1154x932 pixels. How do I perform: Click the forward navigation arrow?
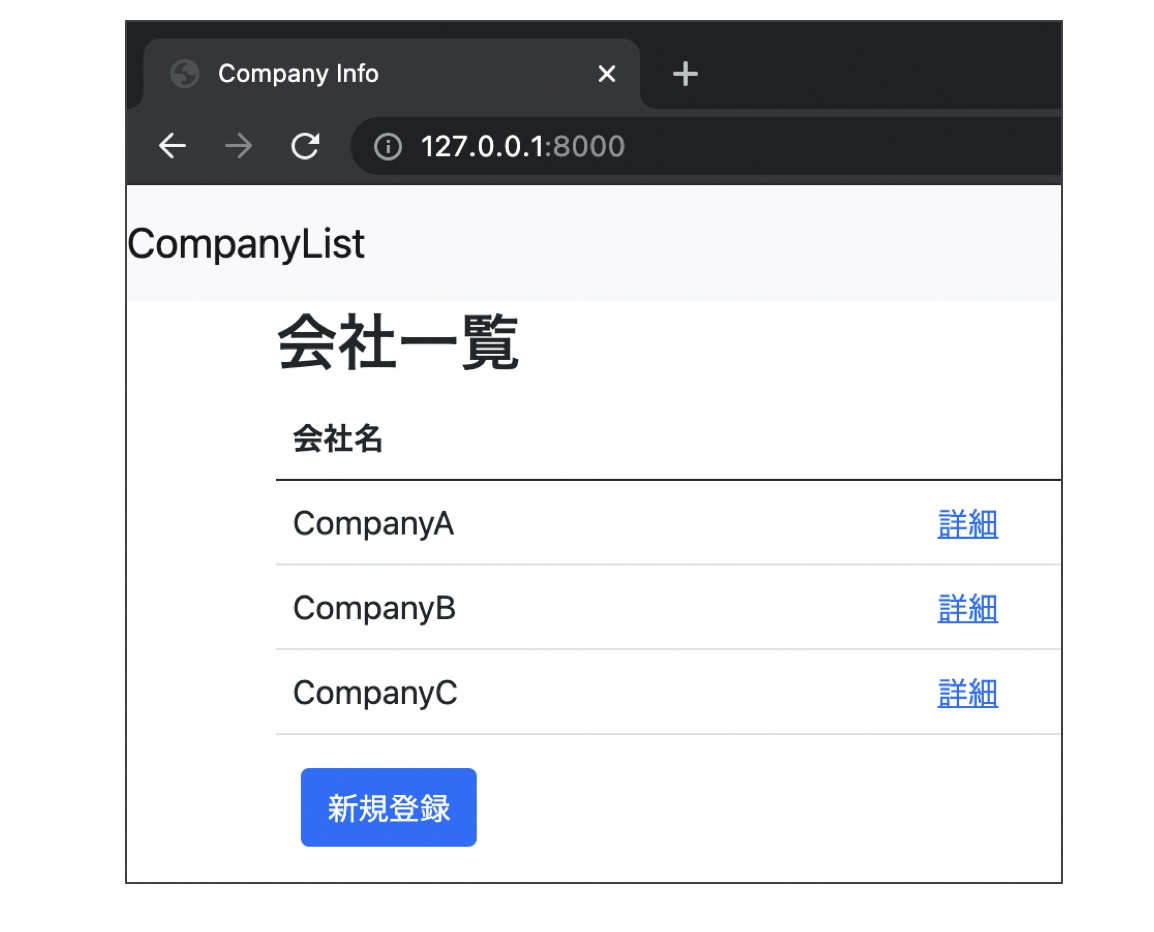click(238, 146)
